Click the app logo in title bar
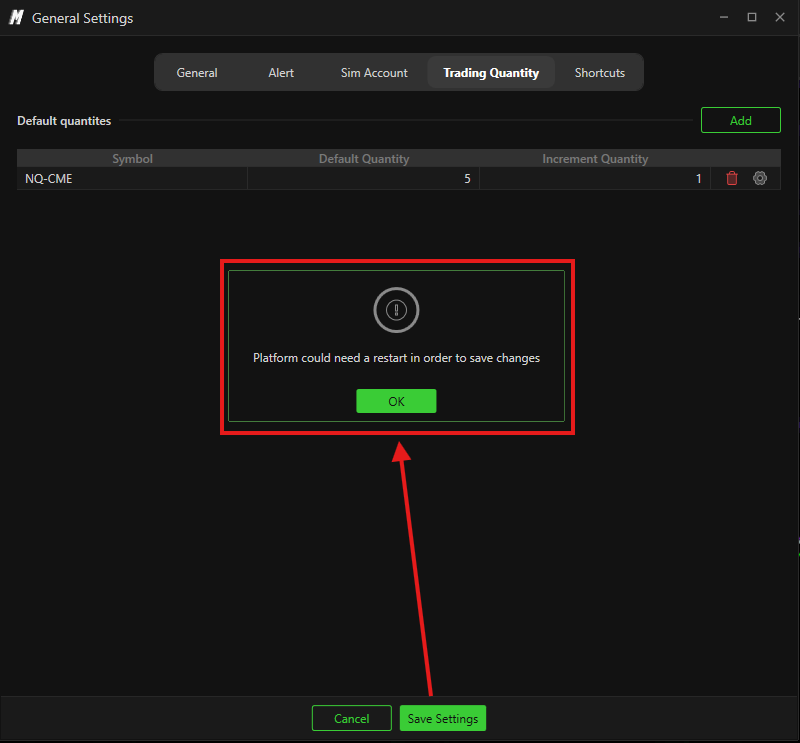The height and width of the screenshot is (743, 800). point(16,18)
